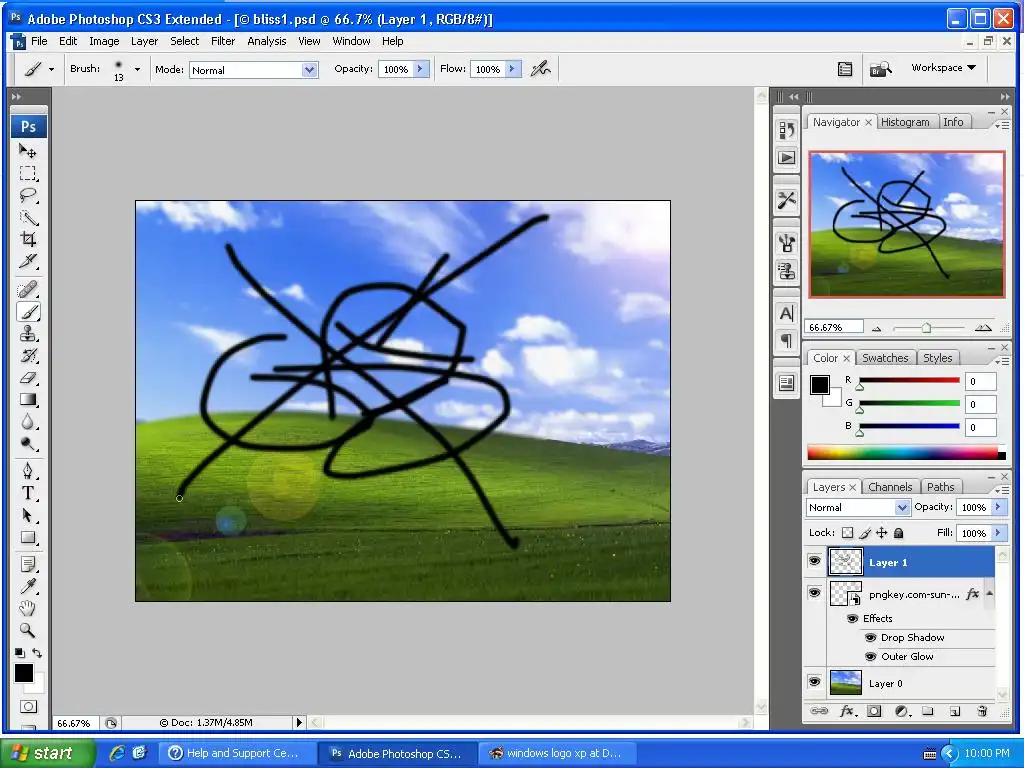Open the Workspace dropdown
This screenshot has height=768, width=1024.
click(943, 67)
